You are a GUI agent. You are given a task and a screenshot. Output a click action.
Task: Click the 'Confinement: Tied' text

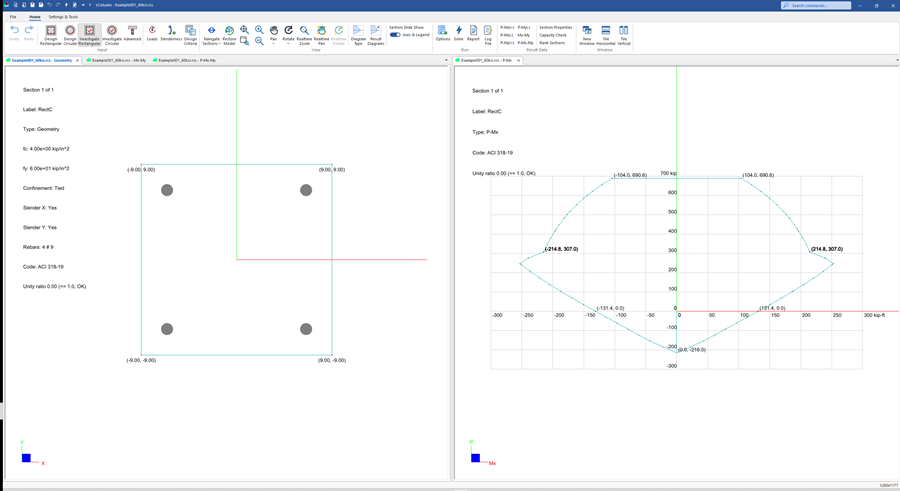44,188
